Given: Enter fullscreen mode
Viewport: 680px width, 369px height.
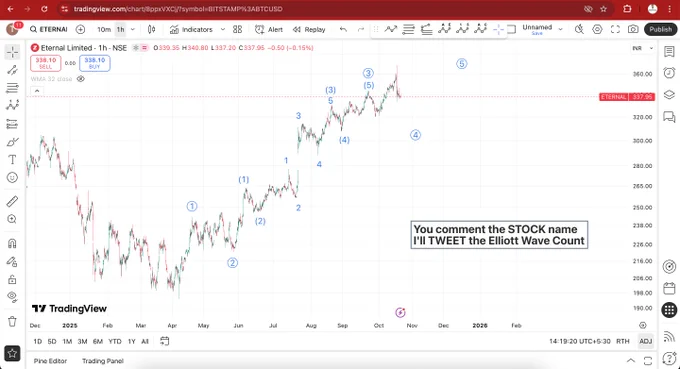Looking at the screenshot, I should pyautogui.click(x=615, y=29).
